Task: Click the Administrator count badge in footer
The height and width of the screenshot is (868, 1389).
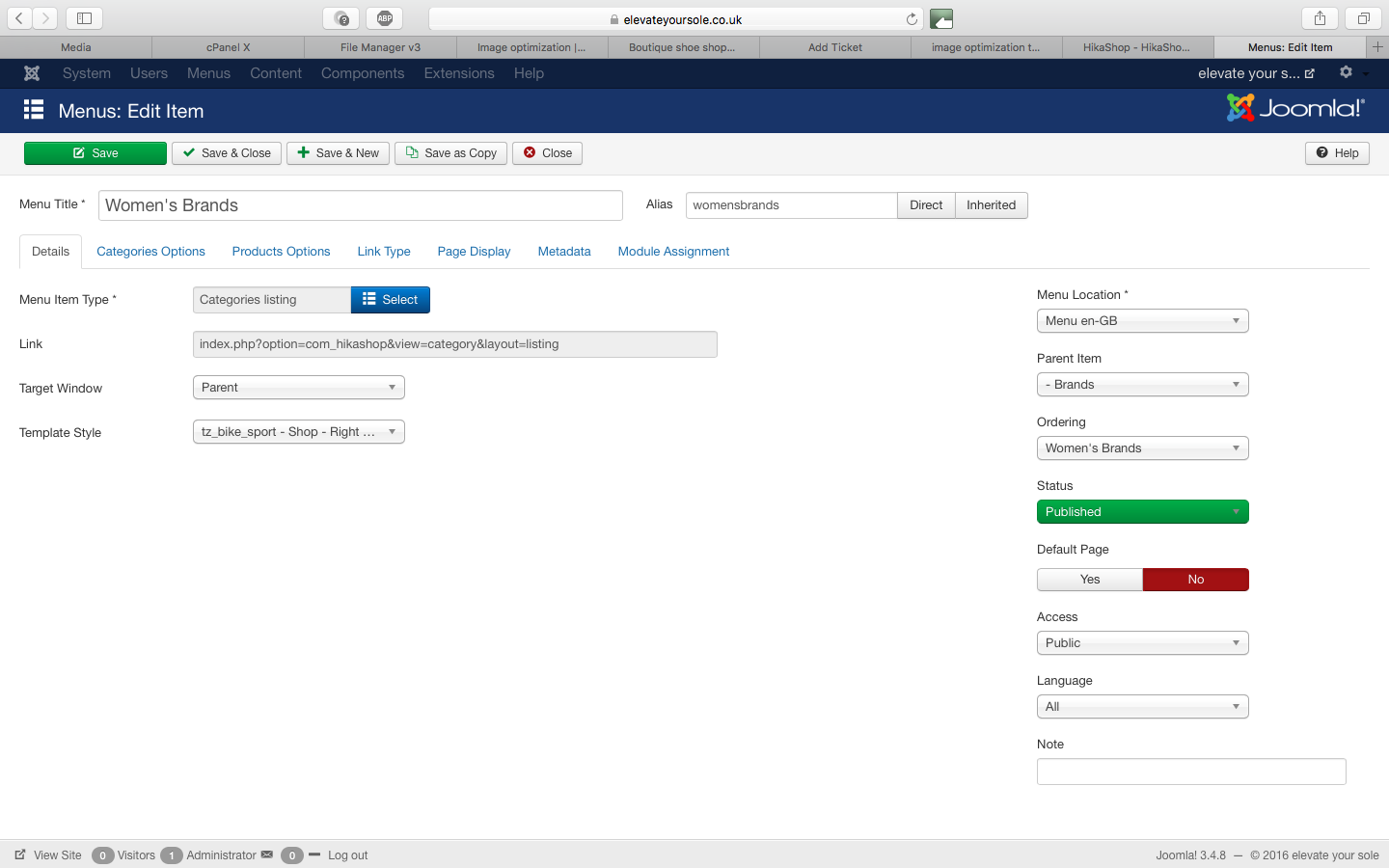Action: click(x=172, y=855)
